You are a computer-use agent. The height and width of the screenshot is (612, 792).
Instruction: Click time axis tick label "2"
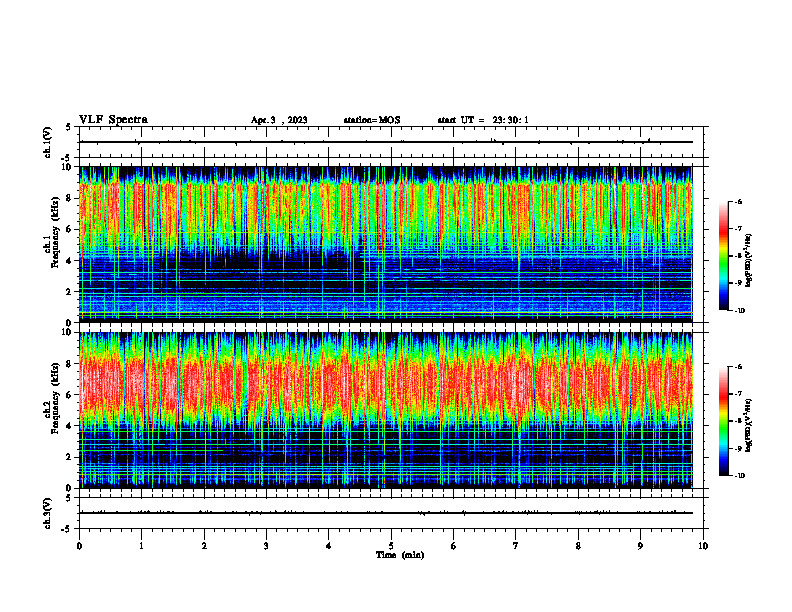click(204, 546)
